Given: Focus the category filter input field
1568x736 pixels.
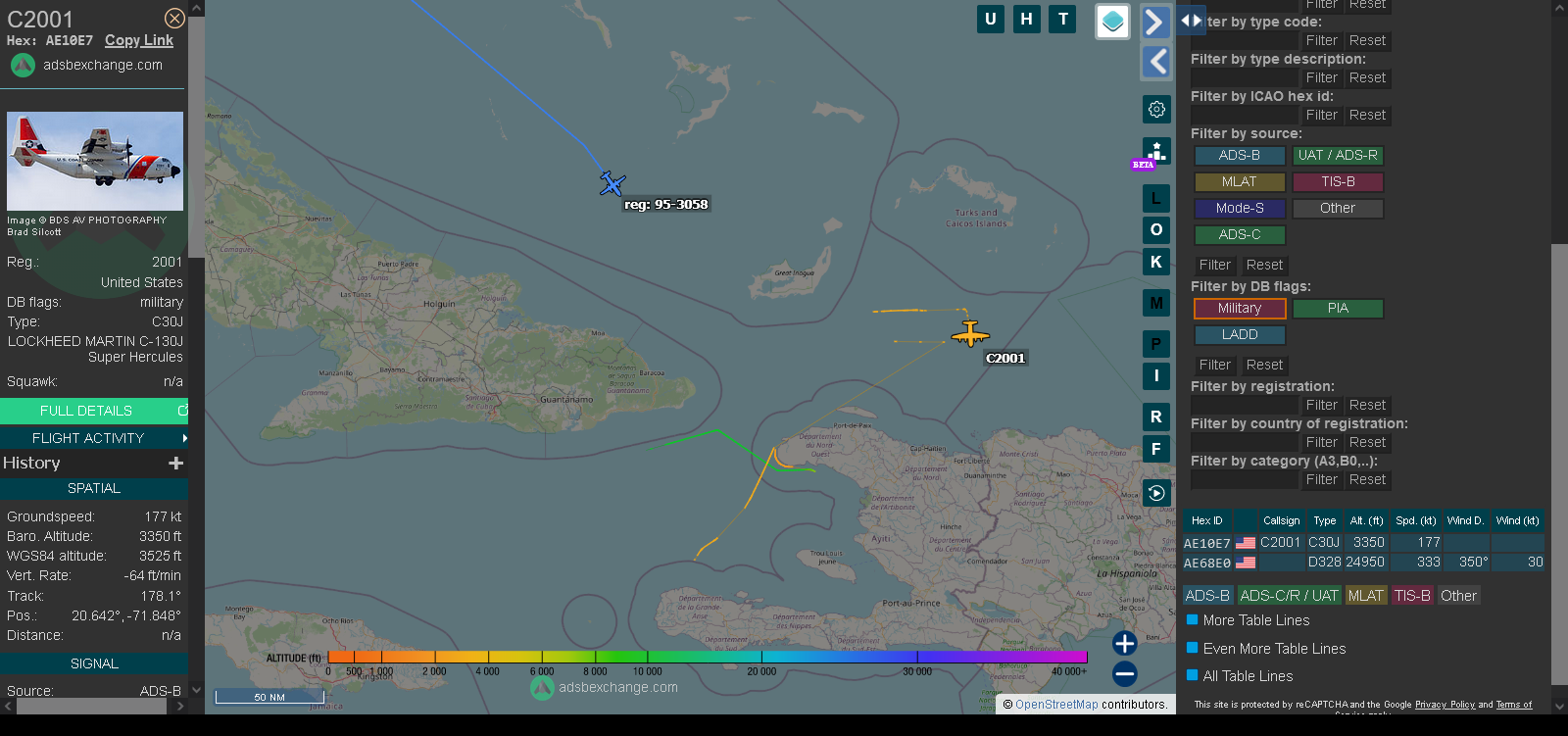Looking at the screenshot, I should tap(1244, 479).
